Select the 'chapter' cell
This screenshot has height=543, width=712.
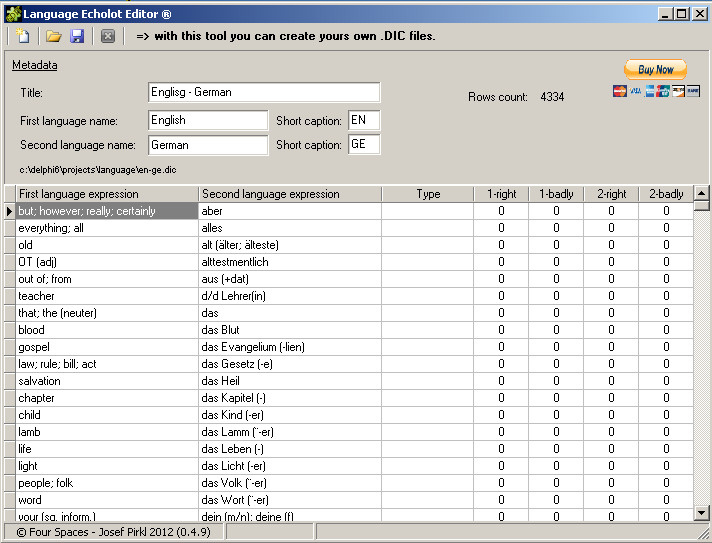click(107, 398)
